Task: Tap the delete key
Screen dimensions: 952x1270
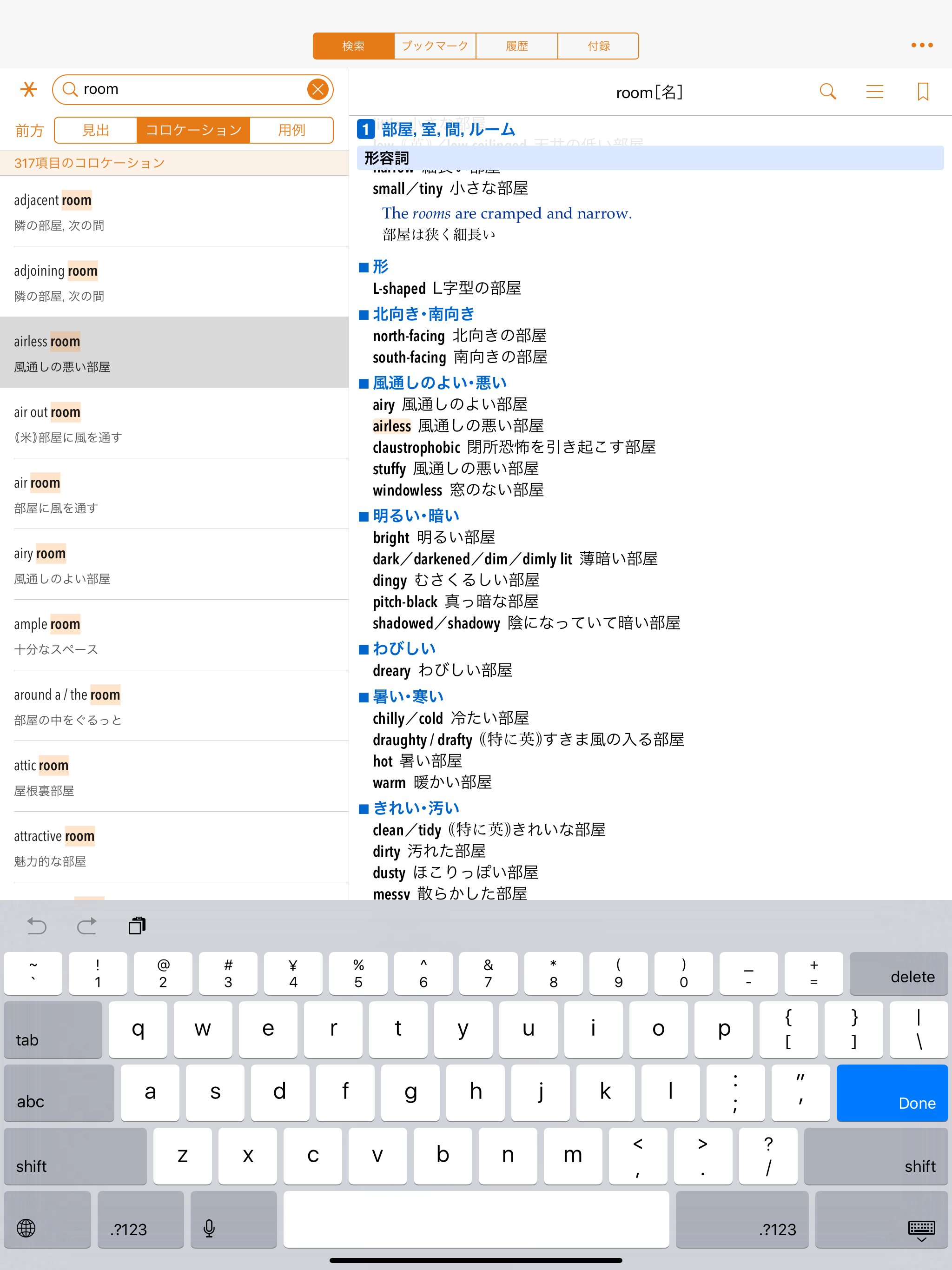Action: click(899, 974)
